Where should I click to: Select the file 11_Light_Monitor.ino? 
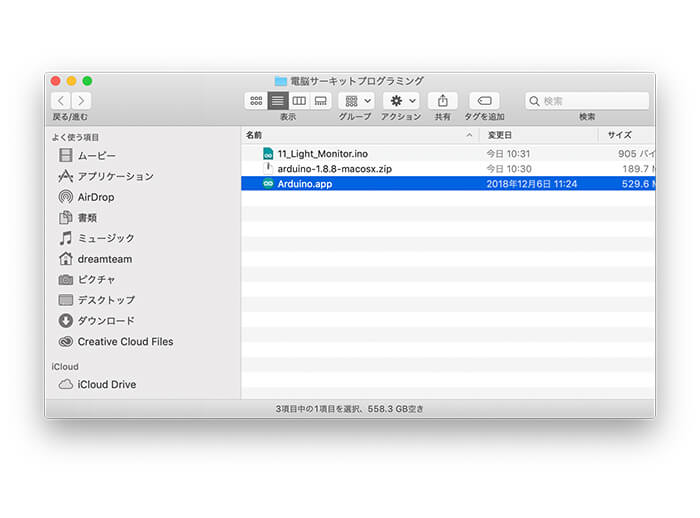pyautogui.click(x=448, y=154)
